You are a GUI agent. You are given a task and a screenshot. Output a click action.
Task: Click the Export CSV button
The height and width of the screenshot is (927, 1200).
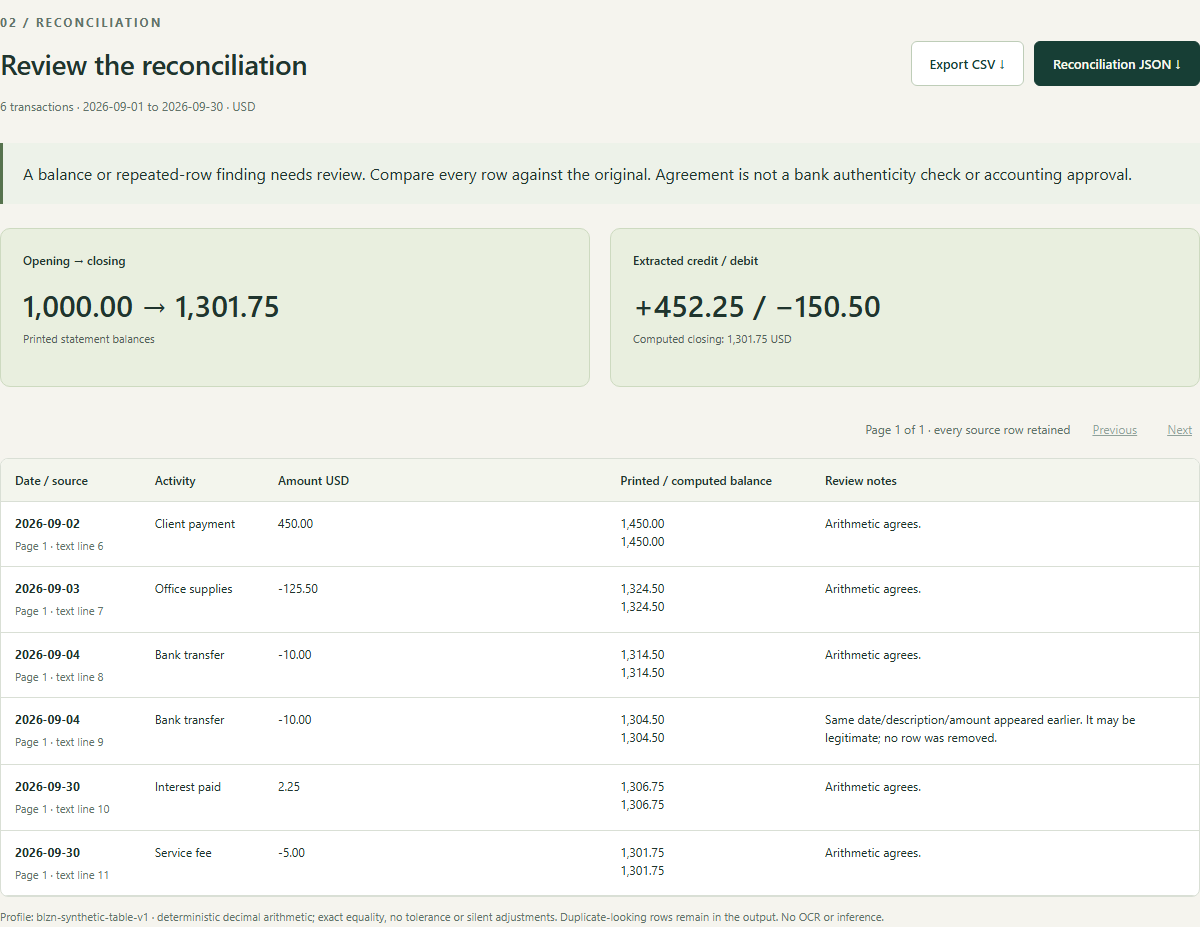967,64
